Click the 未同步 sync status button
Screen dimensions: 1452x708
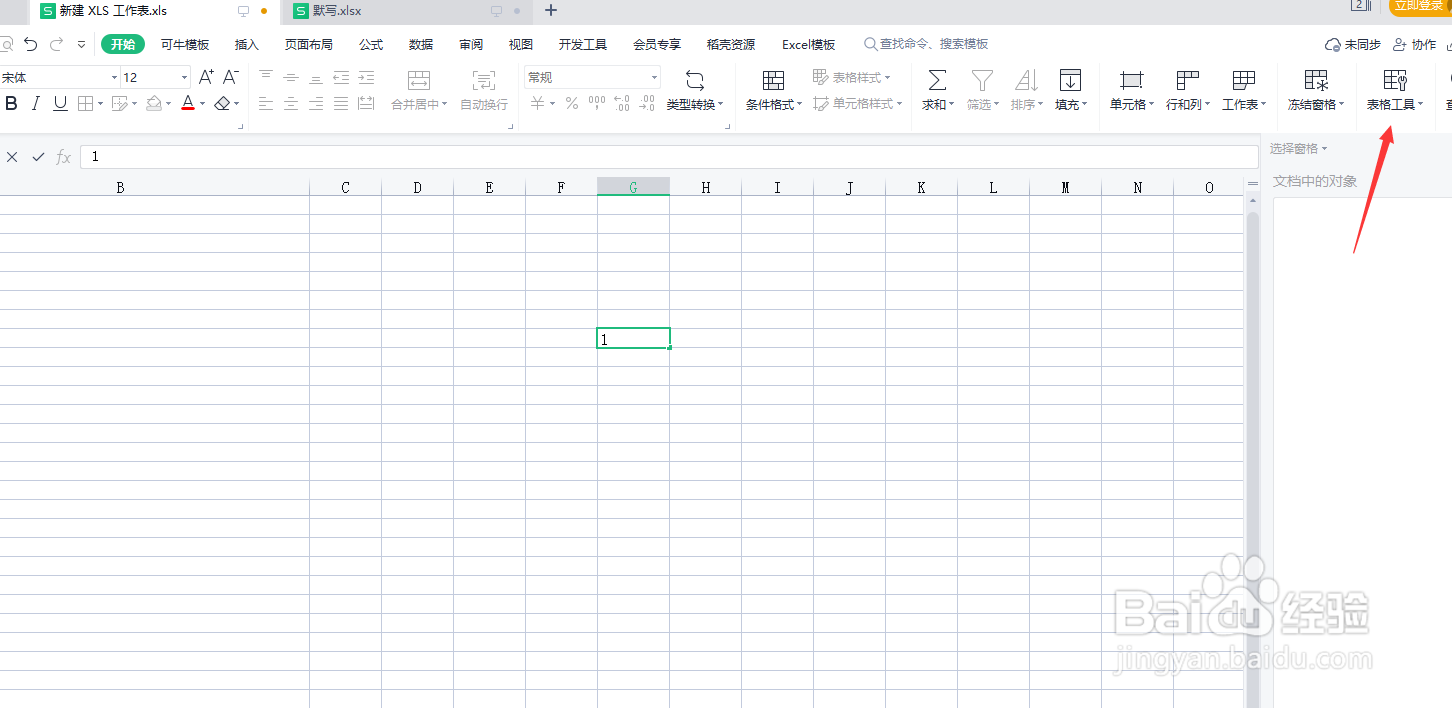coord(1353,45)
